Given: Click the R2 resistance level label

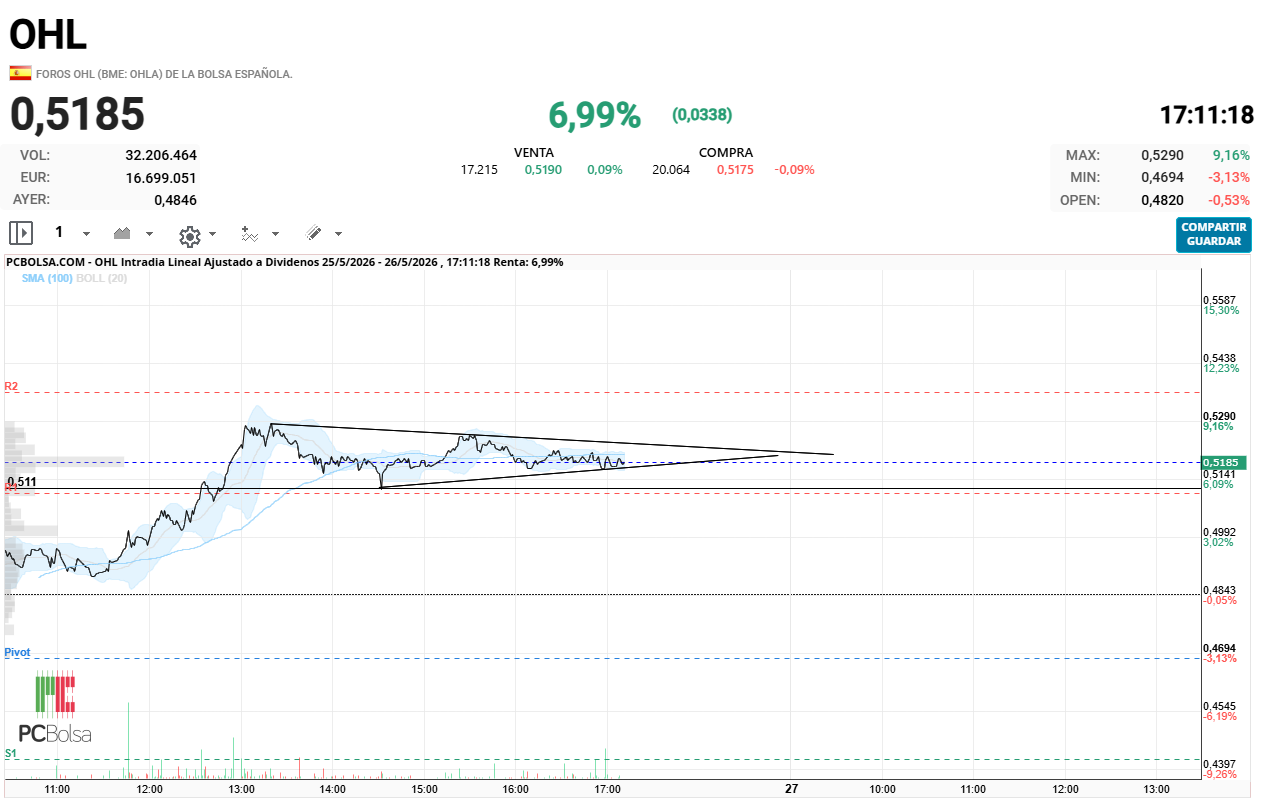Looking at the screenshot, I should pyautogui.click(x=11, y=385).
